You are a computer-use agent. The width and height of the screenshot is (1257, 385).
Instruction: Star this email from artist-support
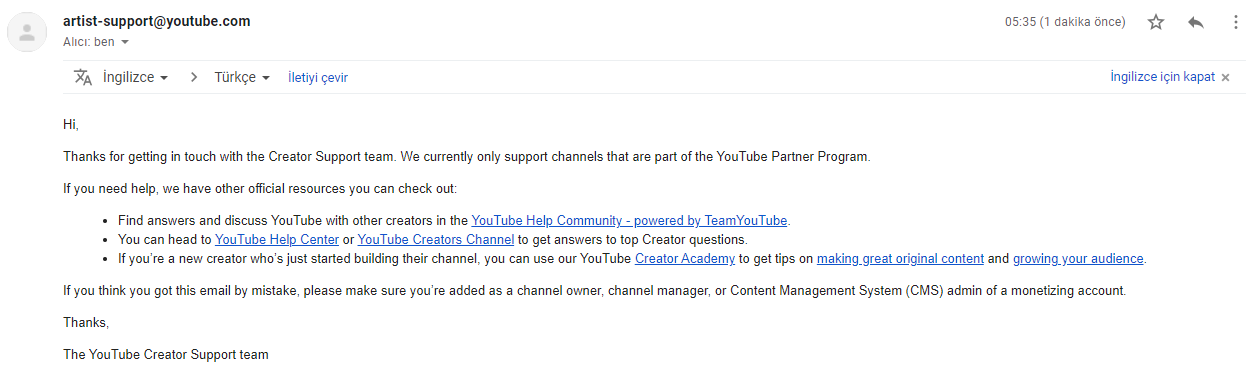[1156, 22]
